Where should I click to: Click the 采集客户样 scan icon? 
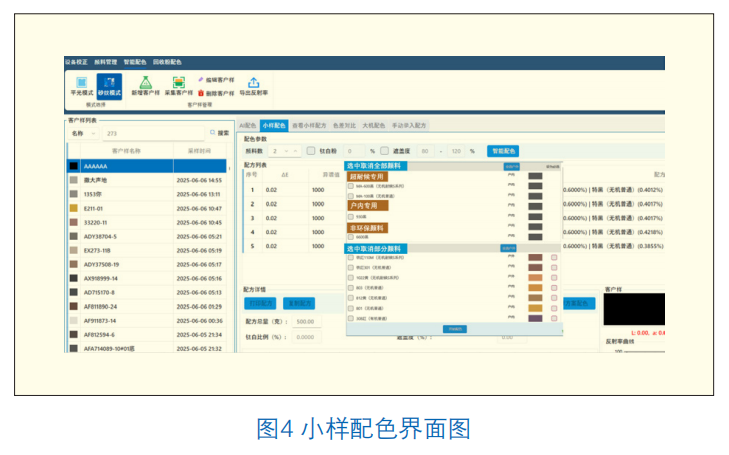[x=179, y=83]
